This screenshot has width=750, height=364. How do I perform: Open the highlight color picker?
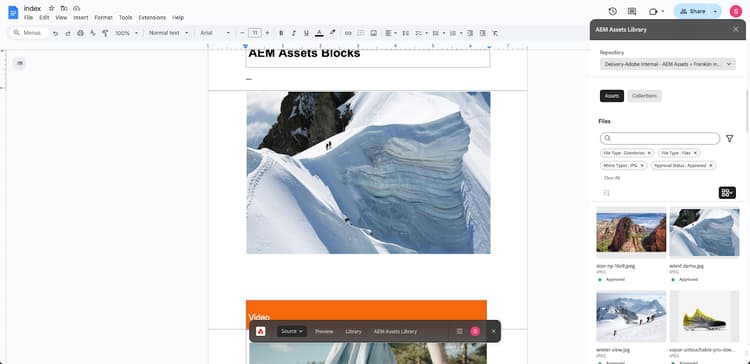pos(332,33)
